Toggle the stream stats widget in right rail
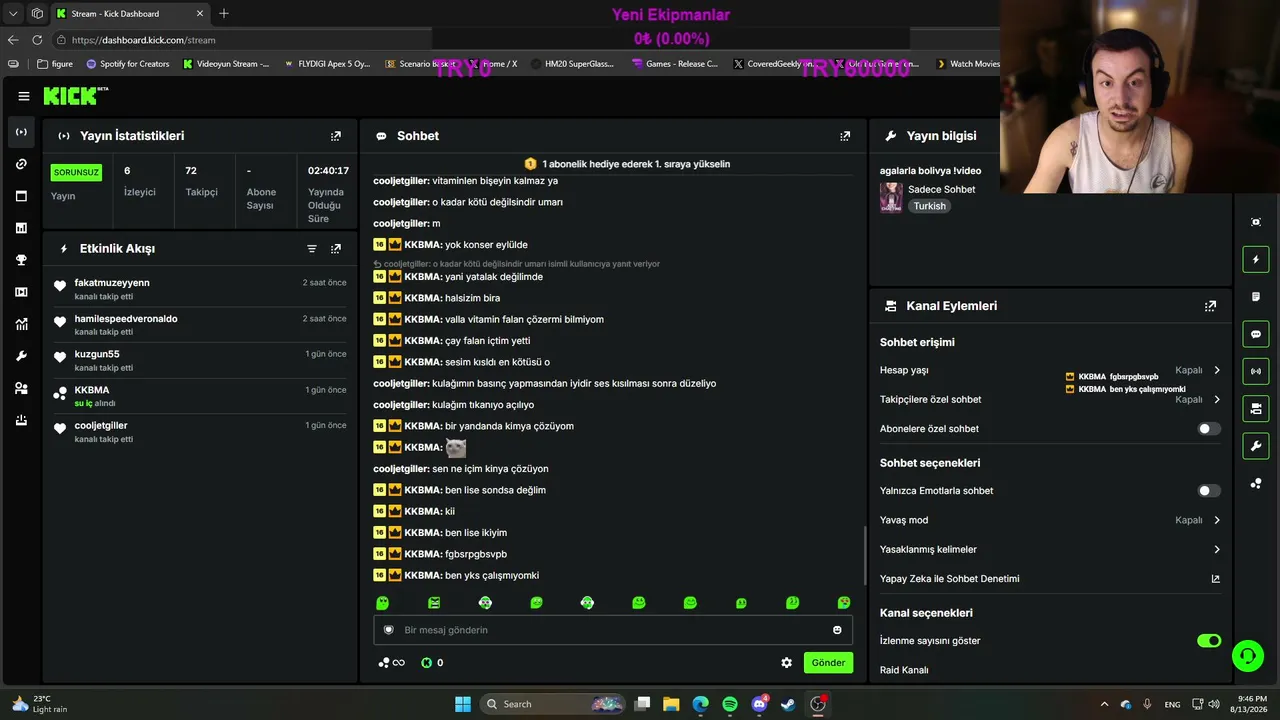The height and width of the screenshot is (720, 1280). click(1256, 371)
